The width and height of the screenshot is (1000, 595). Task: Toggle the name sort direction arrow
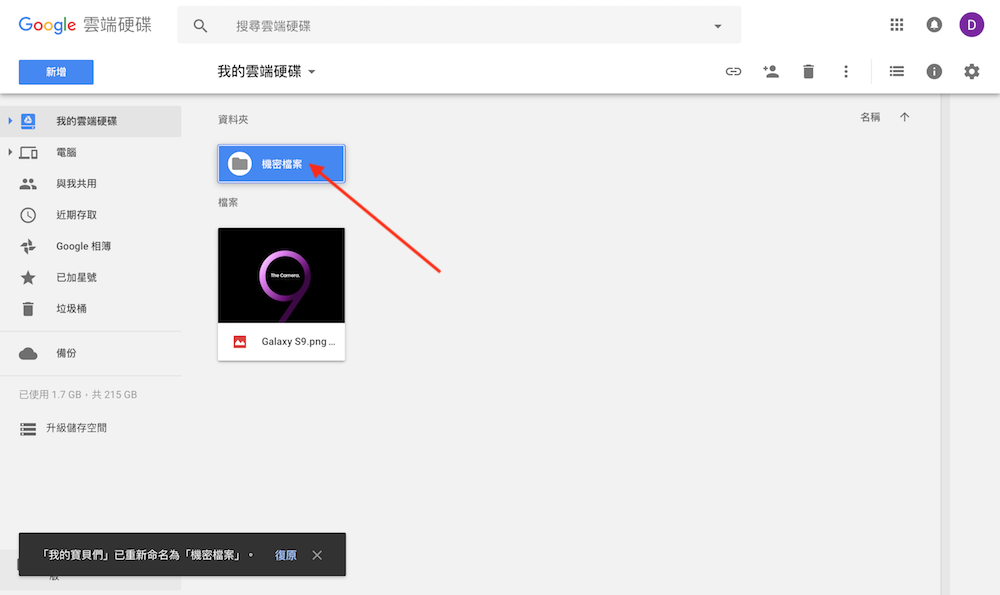904,116
